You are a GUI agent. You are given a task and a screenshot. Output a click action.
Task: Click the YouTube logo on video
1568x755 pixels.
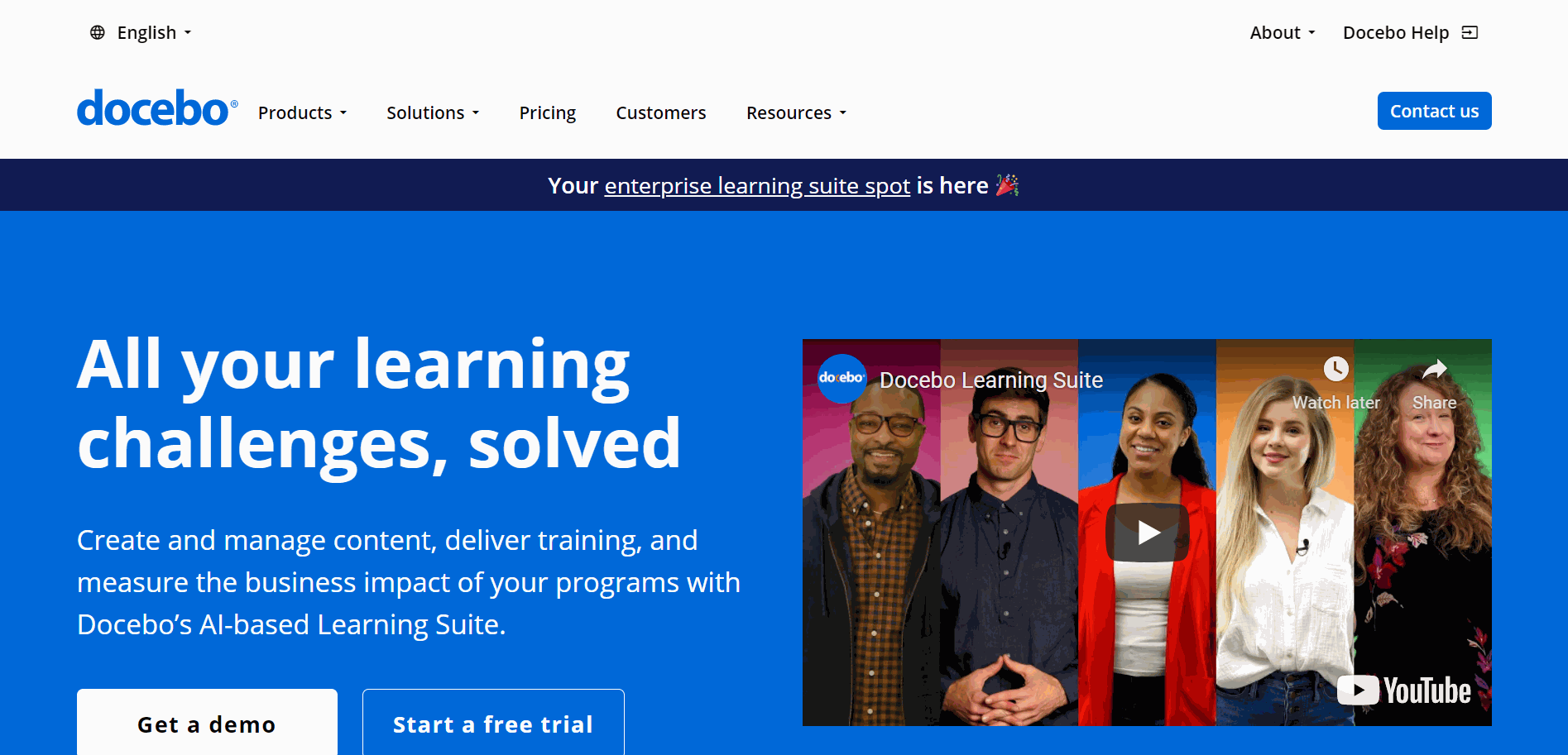1404,690
